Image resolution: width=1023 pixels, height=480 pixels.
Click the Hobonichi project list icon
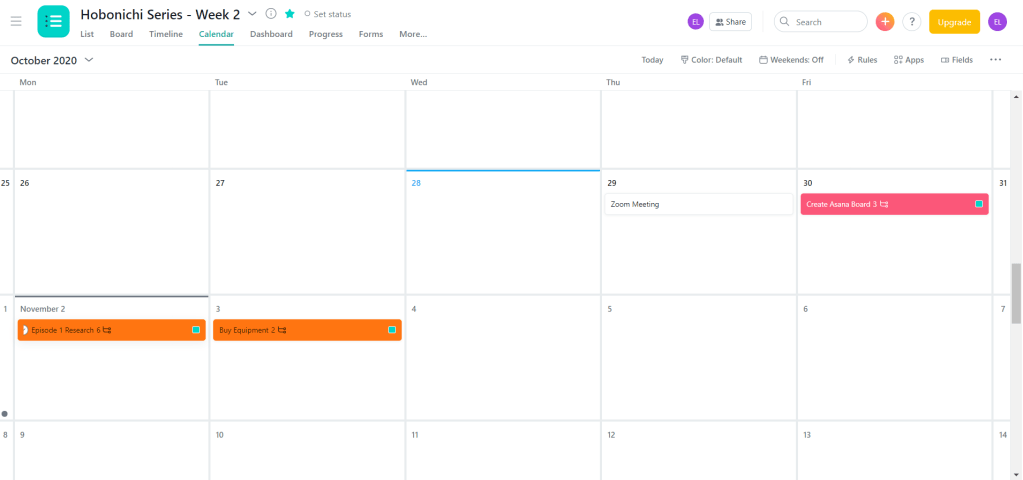pos(53,21)
